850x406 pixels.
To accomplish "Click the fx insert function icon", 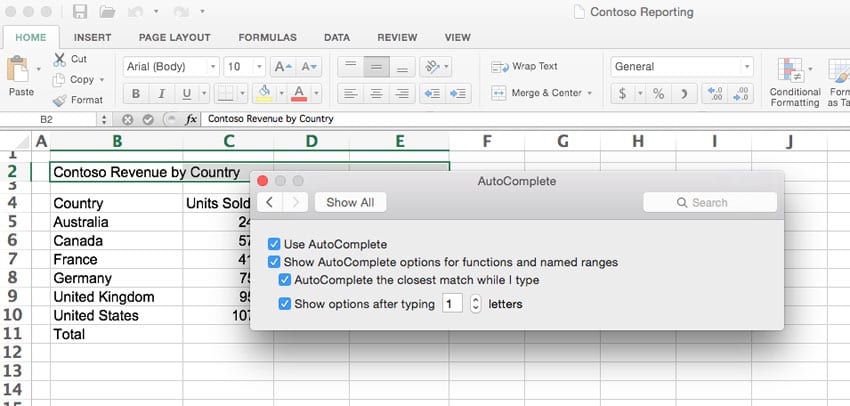I will coord(191,119).
